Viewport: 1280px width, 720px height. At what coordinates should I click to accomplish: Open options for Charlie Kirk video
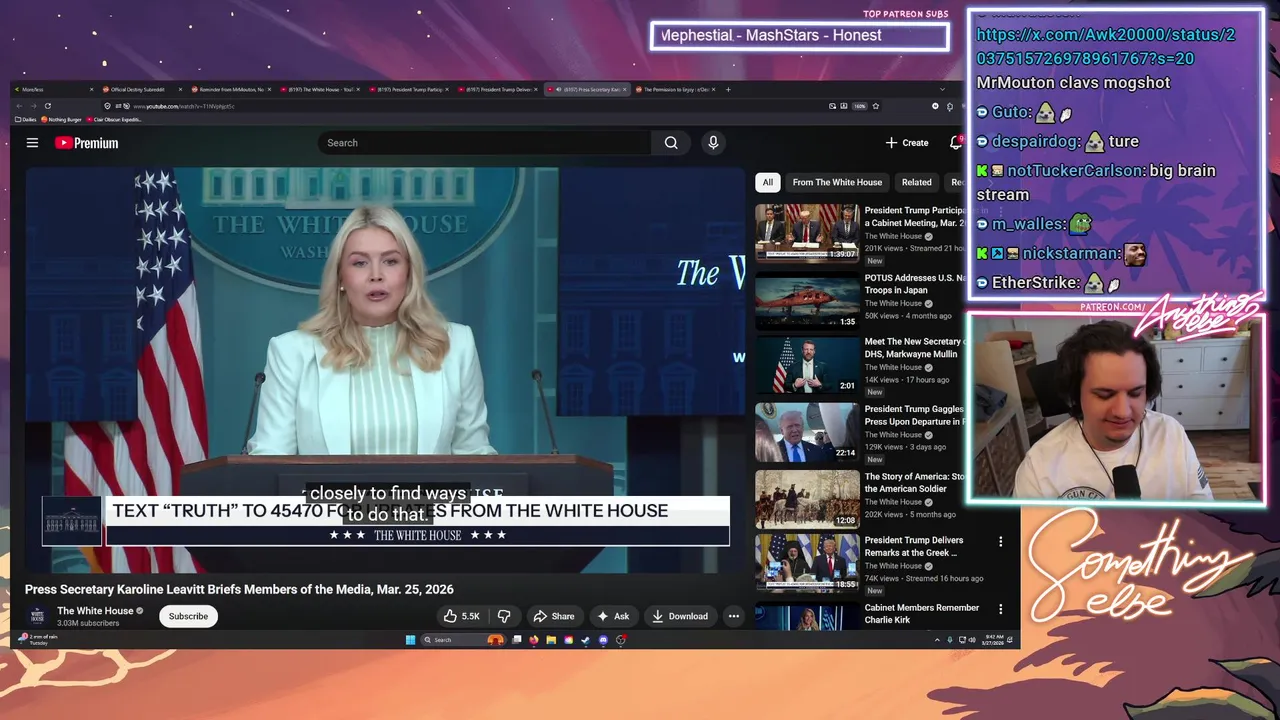[1000, 609]
